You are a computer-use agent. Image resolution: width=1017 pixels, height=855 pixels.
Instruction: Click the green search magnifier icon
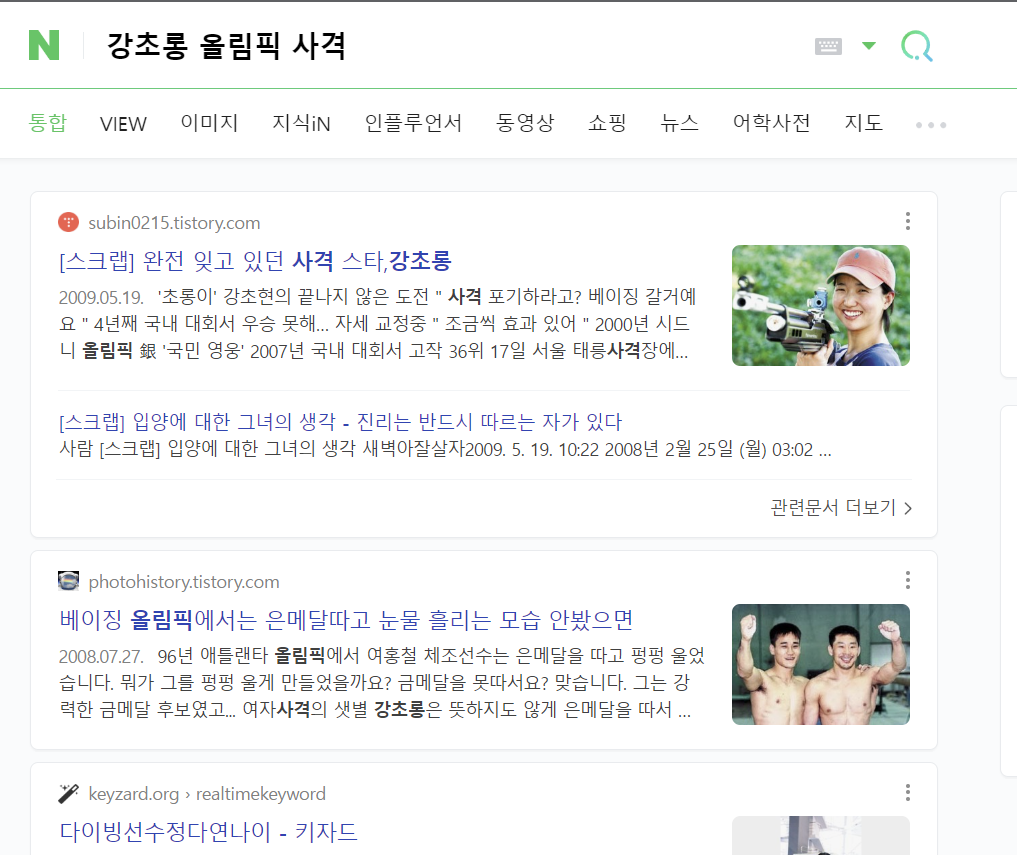point(915,45)
